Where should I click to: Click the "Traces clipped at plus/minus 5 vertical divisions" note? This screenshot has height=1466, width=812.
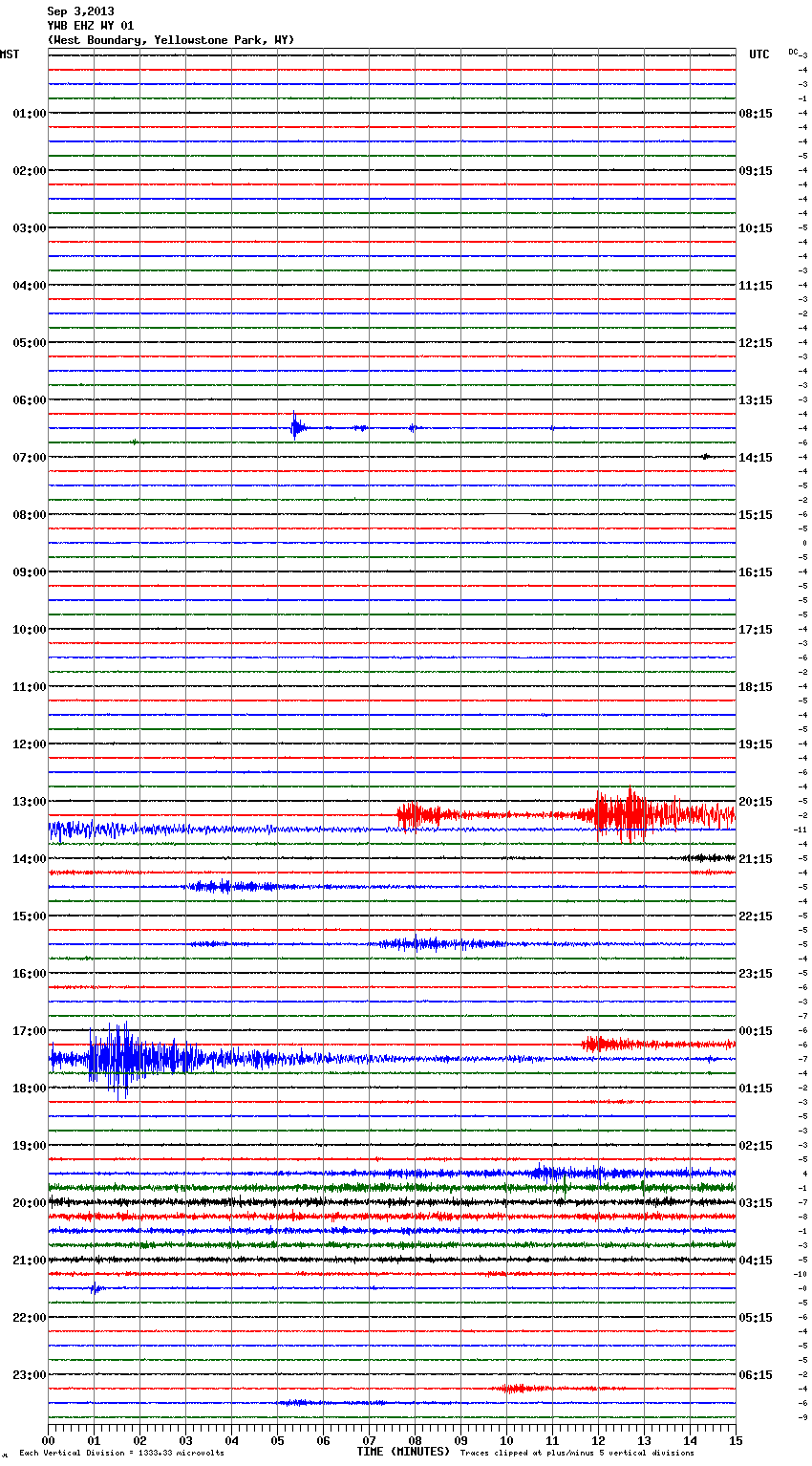pyautogui.click(x=577, y=1453)
